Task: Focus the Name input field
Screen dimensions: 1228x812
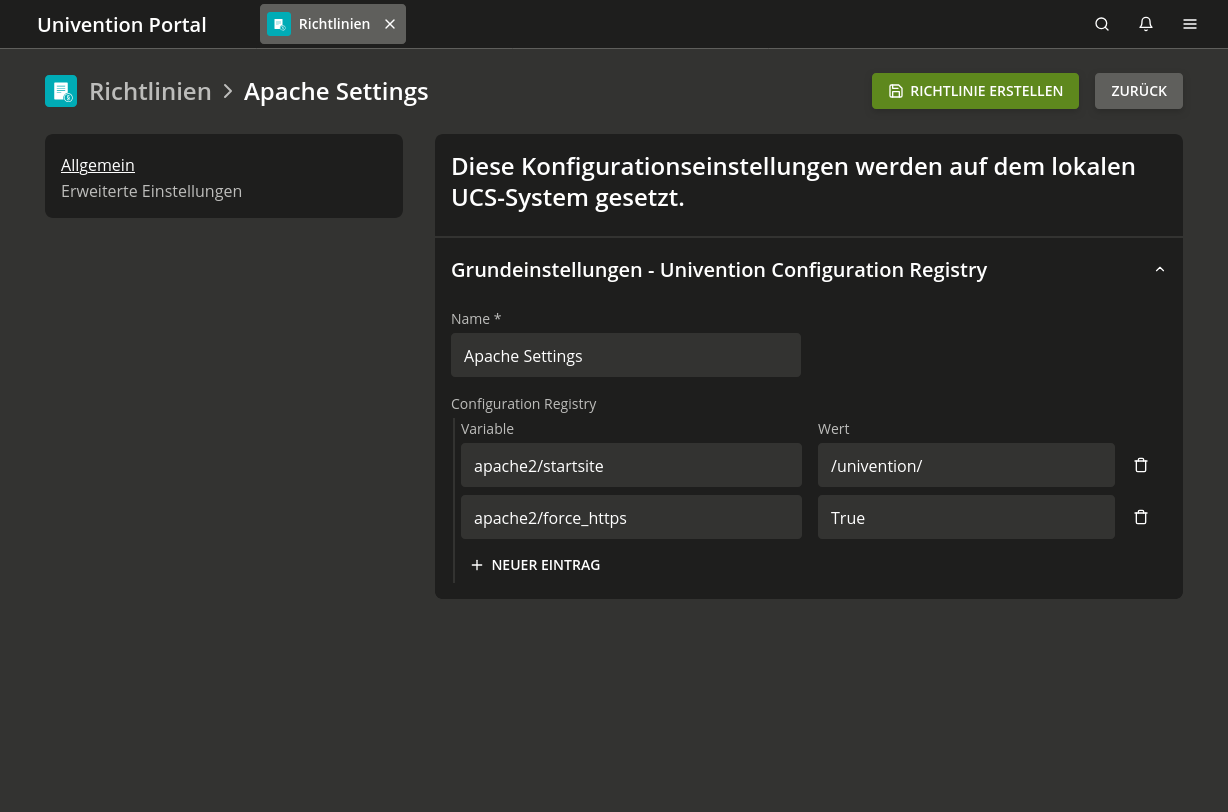Action: (626, 355)
